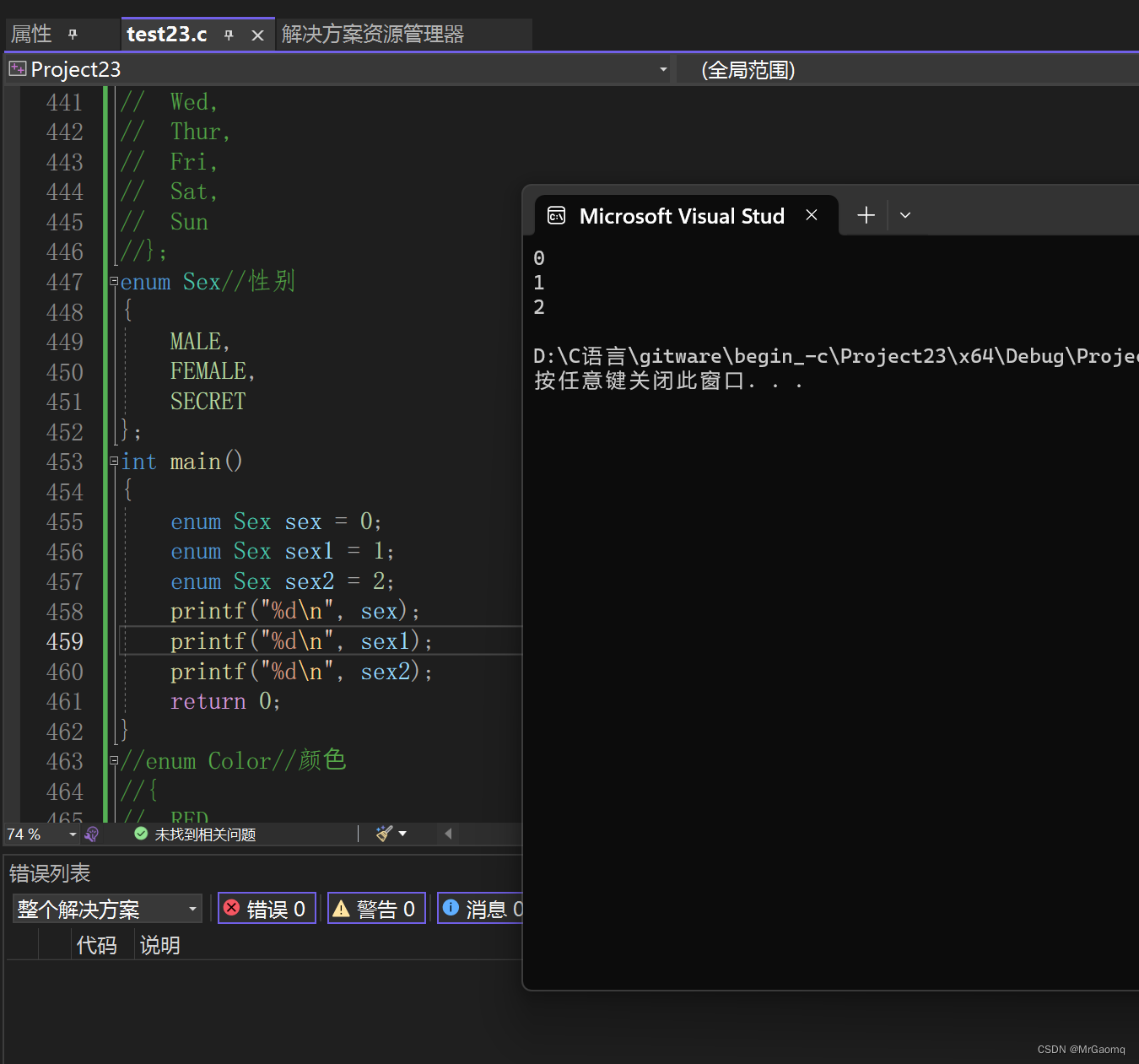Open the 整个解决方案 filter dropdown
The width and height of the screenshot is (1139, 1064).
click(107, 909)
